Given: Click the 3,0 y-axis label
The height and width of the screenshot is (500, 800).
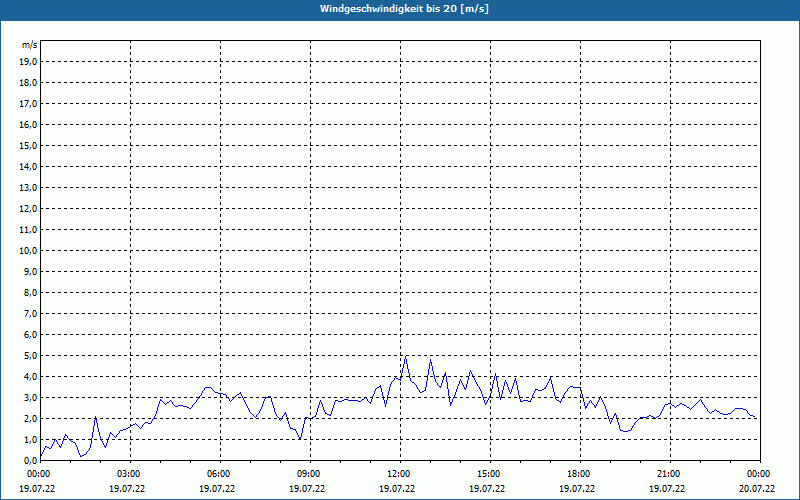Looking at the screenshot, I should [x=30, y=397].
